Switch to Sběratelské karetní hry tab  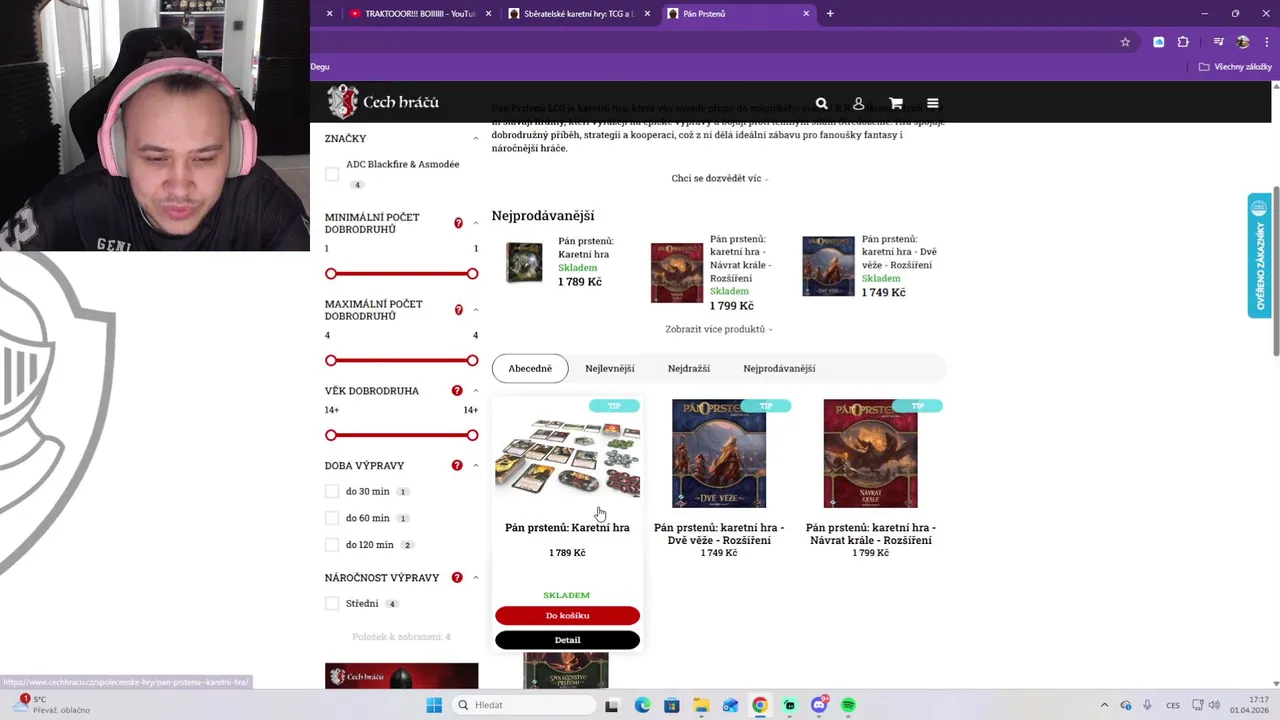click(579, 14)
